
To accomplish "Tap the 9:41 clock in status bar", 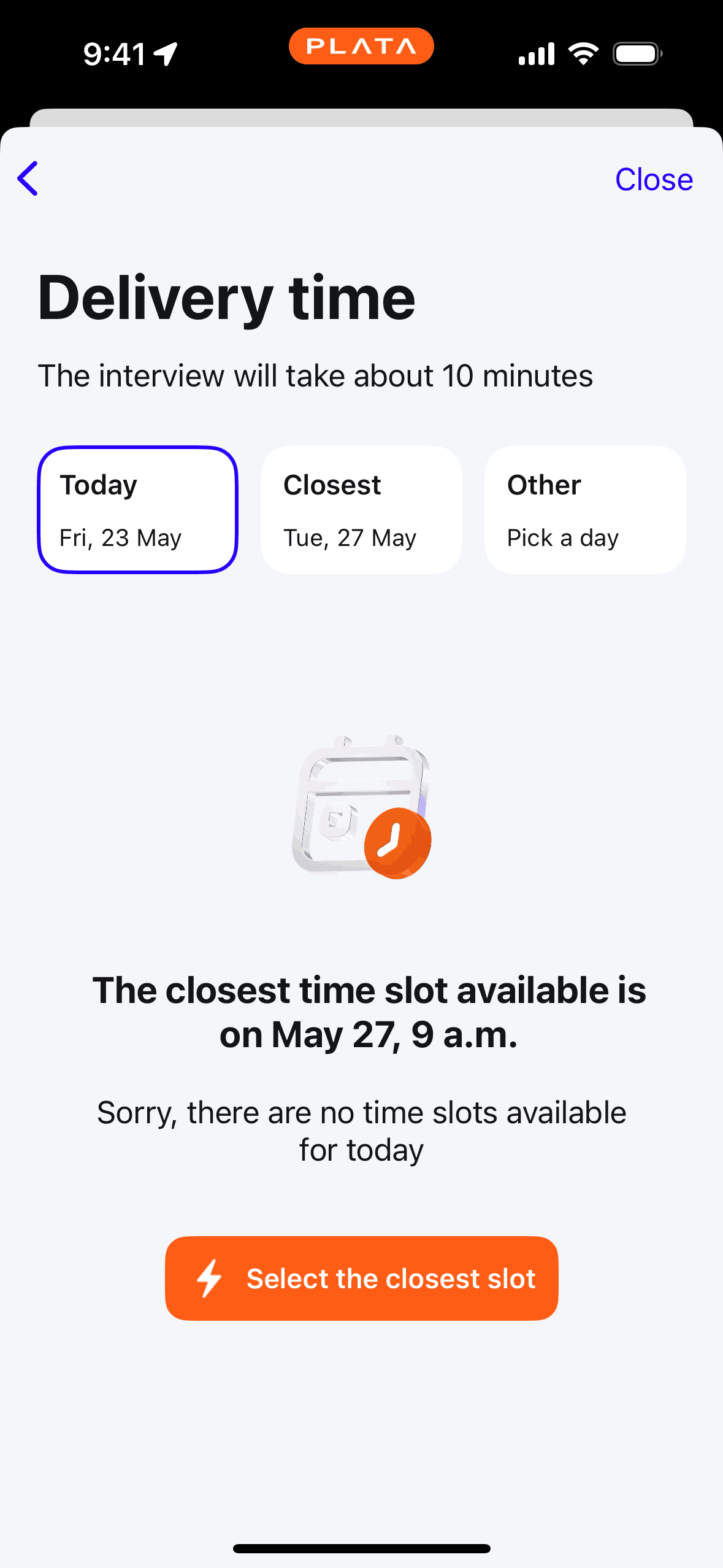I will (x=115, y=54).
